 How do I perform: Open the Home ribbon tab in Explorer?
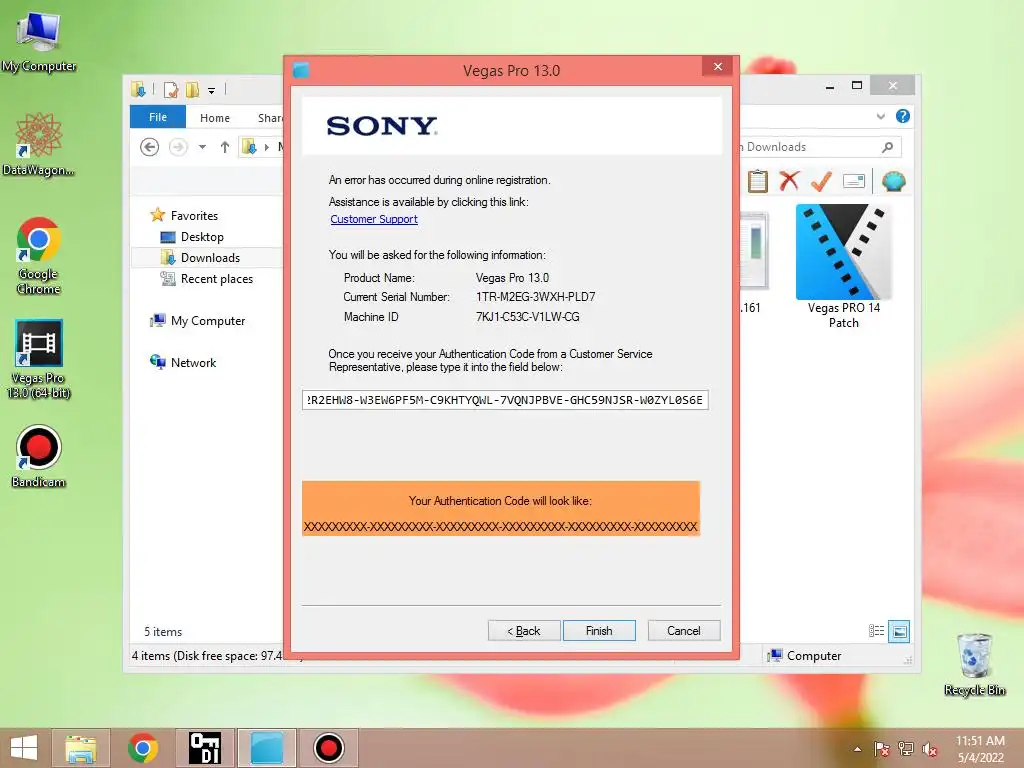click(215, 118)
